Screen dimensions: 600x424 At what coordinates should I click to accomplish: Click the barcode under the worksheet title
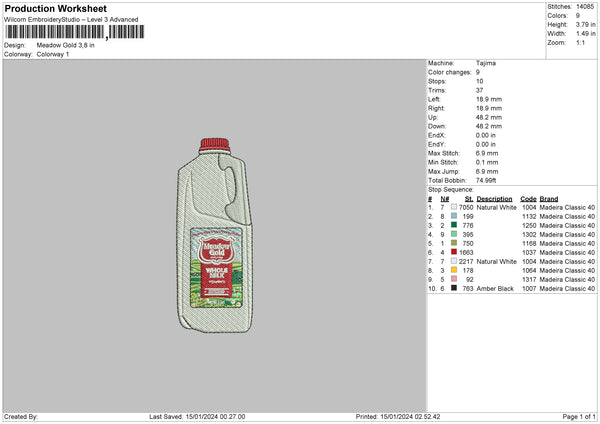pos(75,32)
